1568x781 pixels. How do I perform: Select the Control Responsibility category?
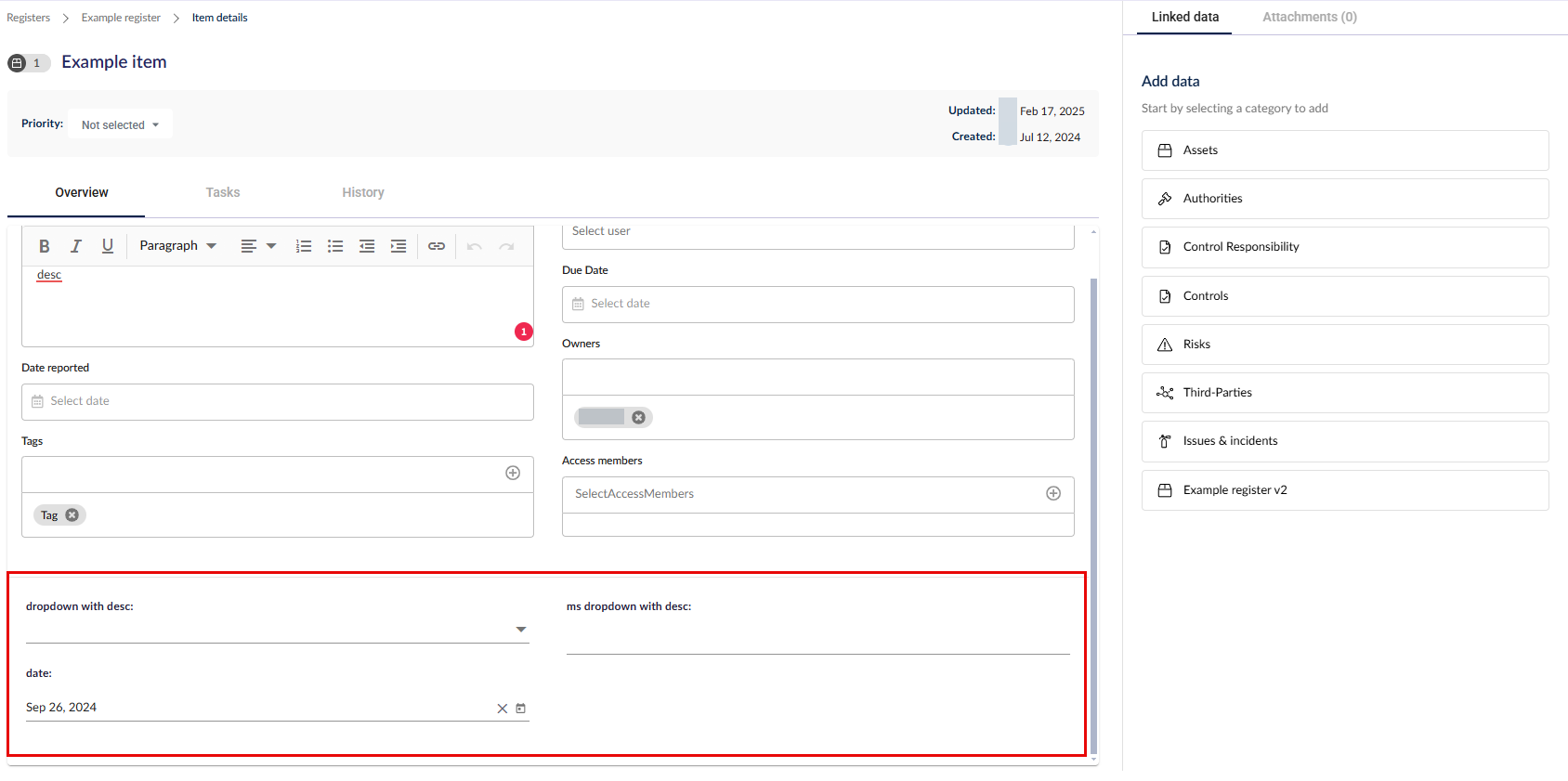[x=1345, y=247]
